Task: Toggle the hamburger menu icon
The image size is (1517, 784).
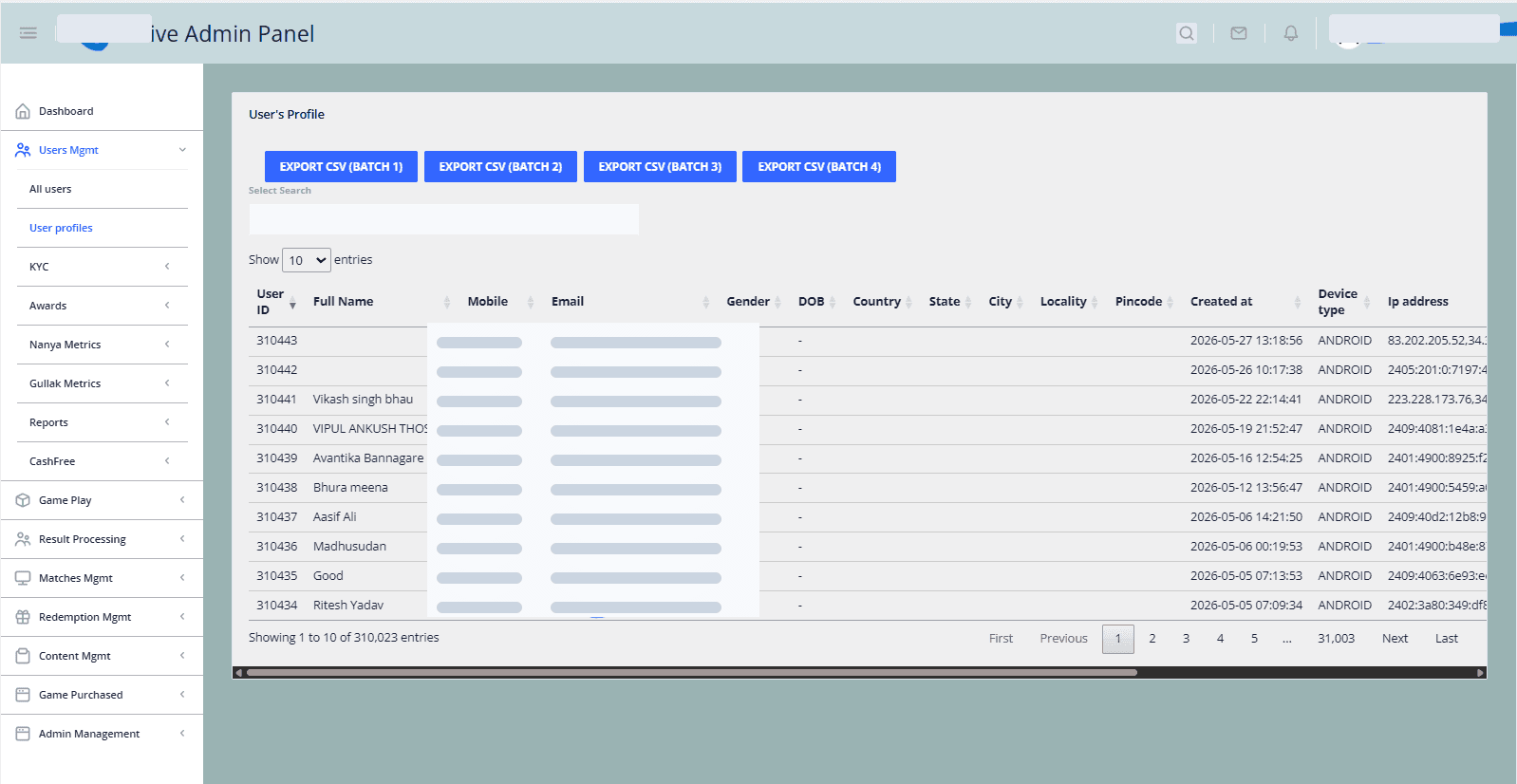Action: (28, 33)
